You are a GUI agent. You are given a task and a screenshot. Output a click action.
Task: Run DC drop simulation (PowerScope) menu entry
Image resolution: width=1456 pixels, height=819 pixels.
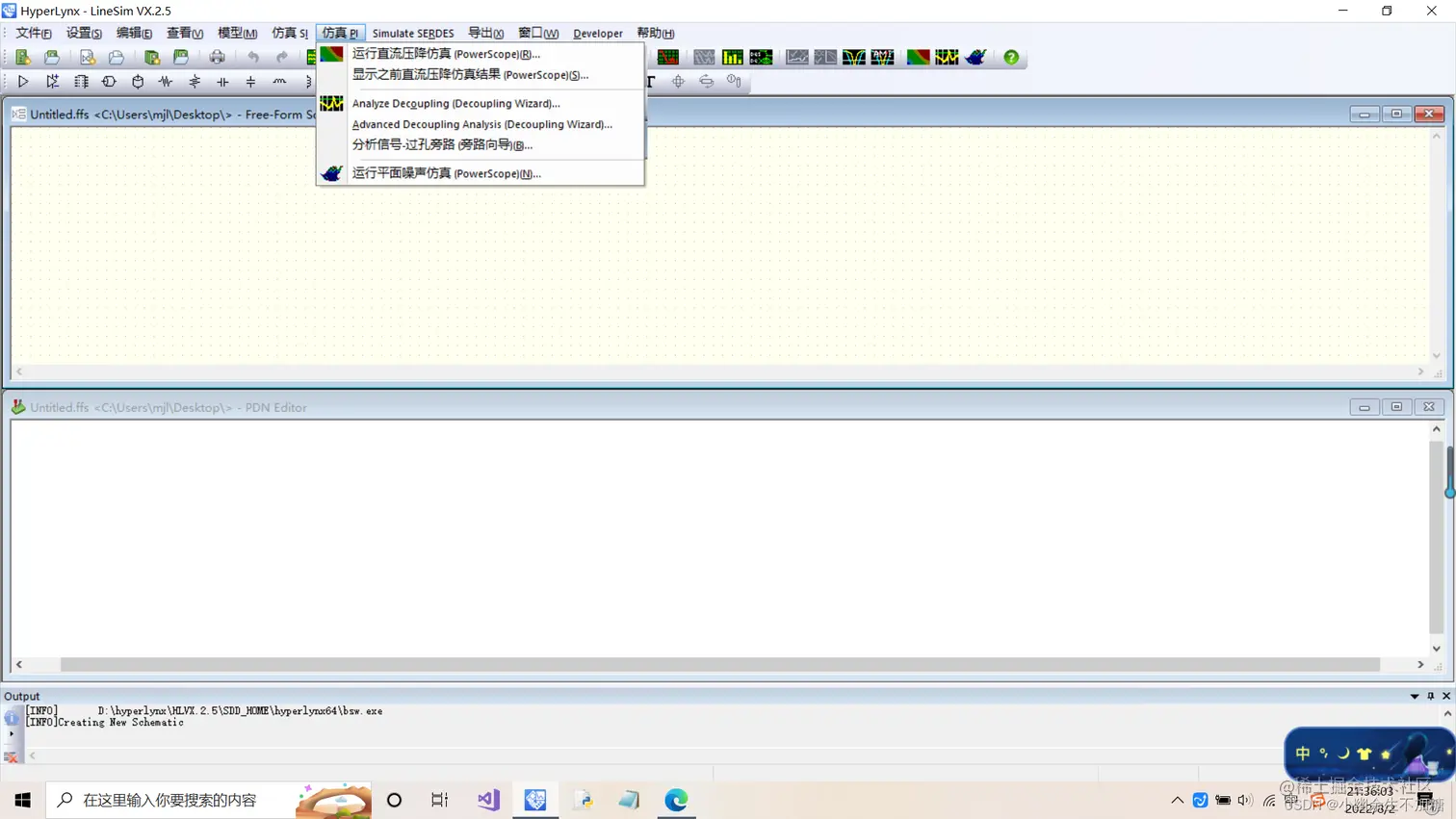[x=481, y=54]
